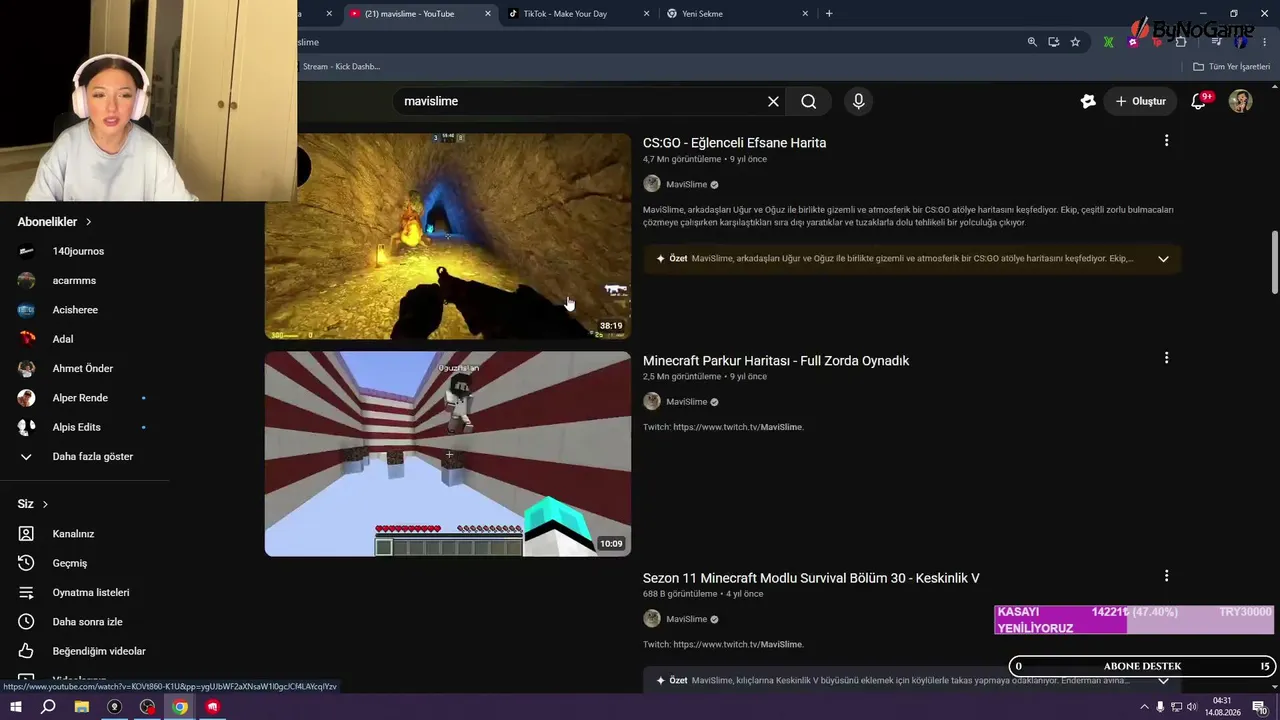Open YouTube notifications bell
1280x720 pixels.
click(x=1198, y=101)
